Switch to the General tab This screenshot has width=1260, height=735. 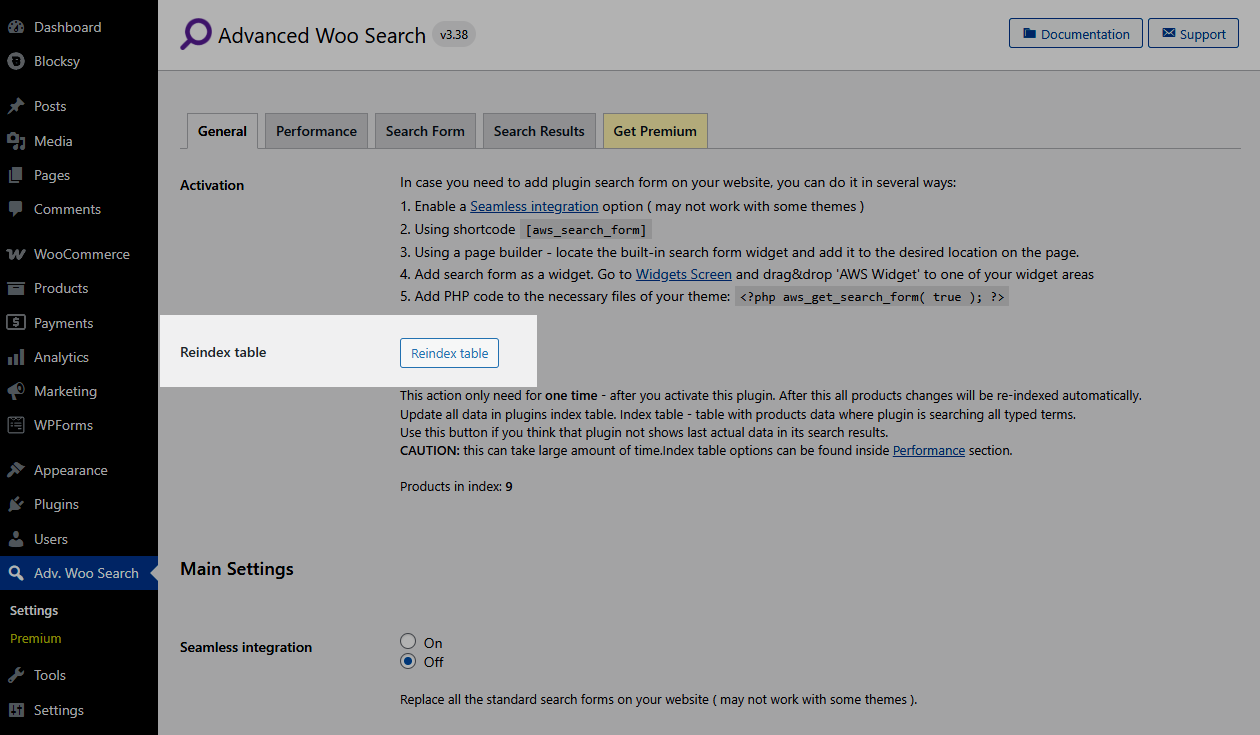coord(222,131)
